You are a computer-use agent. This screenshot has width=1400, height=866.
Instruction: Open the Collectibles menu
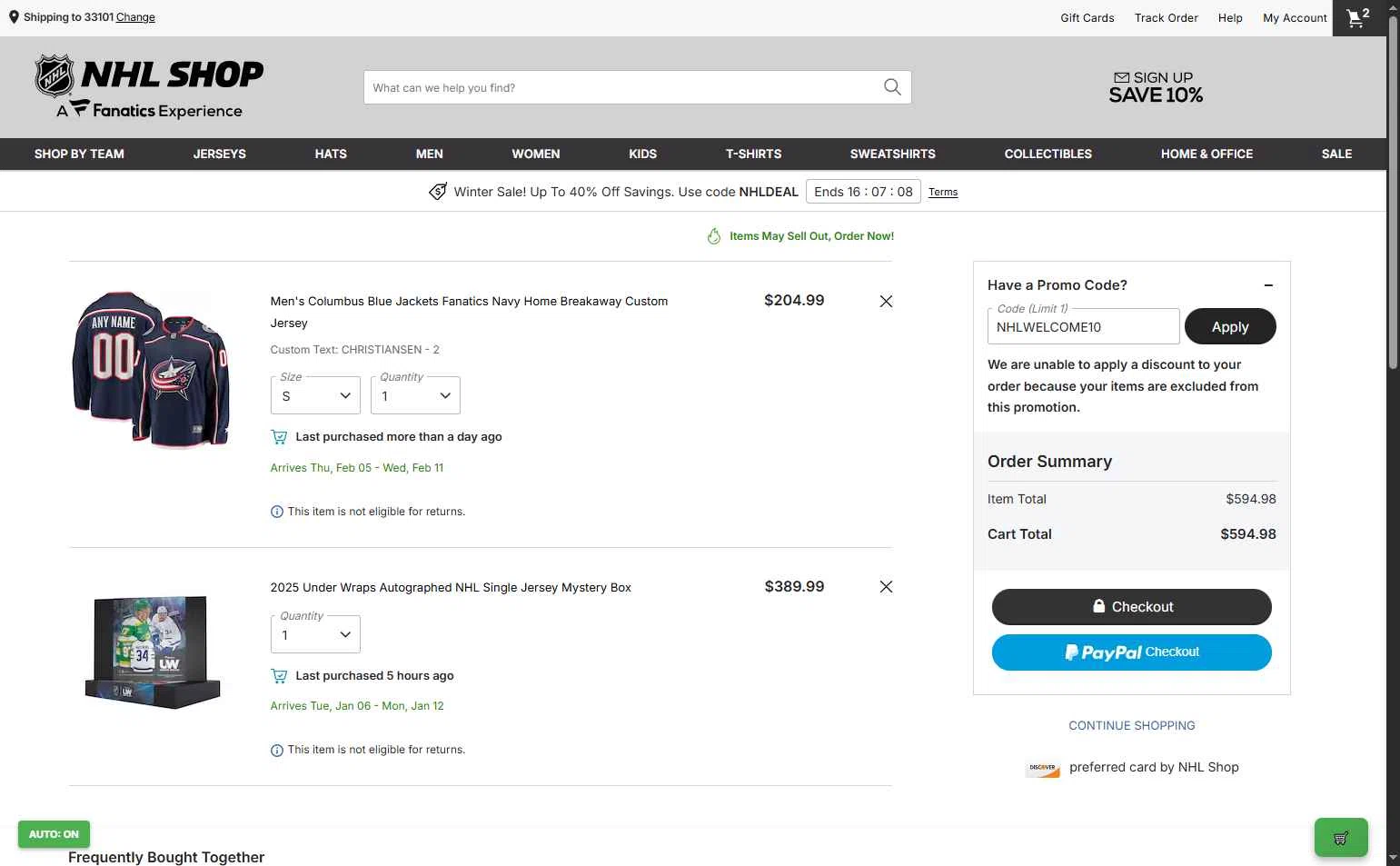coord(1048,154)
